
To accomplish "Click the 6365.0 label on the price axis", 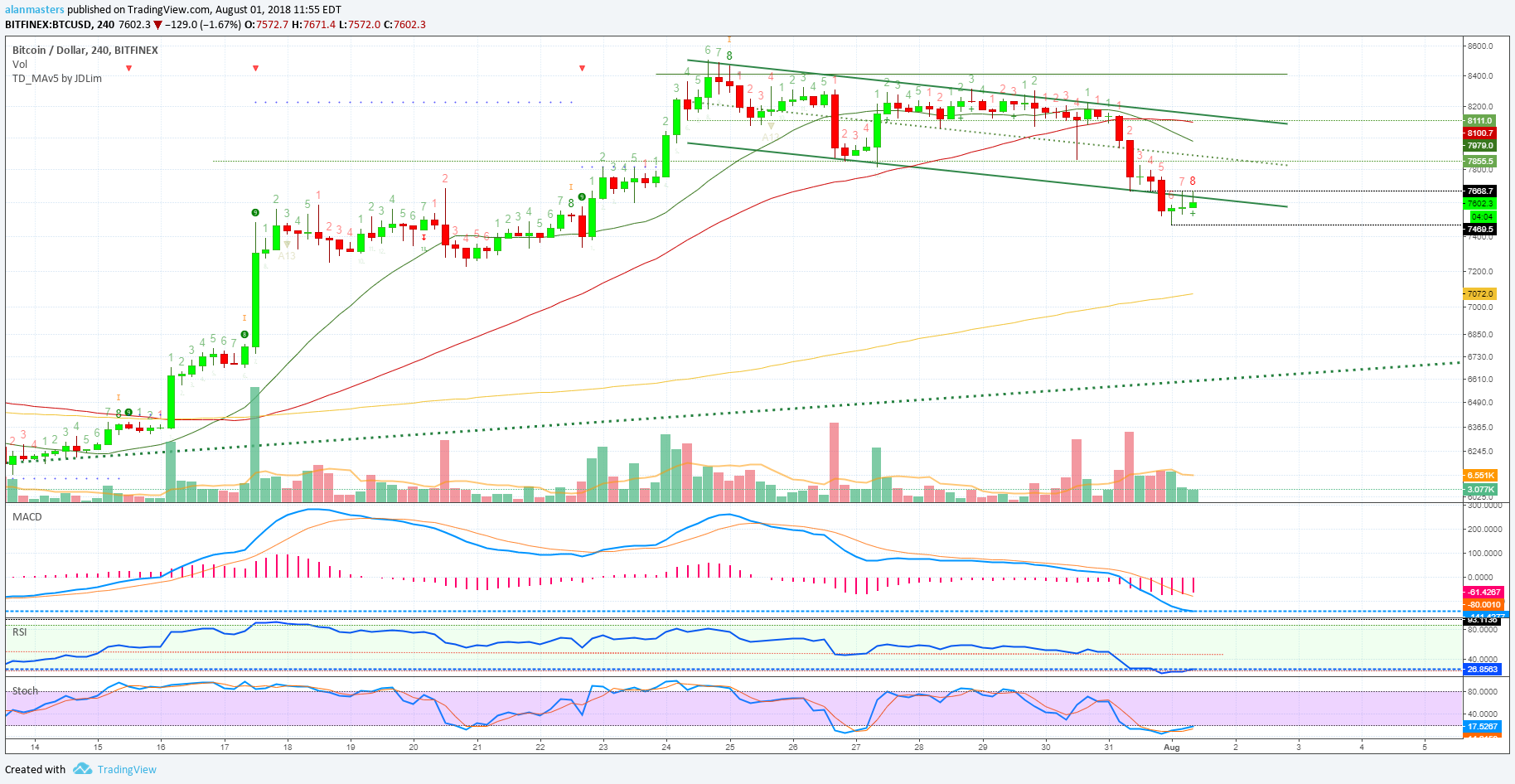I will [x=1479, y=427].
